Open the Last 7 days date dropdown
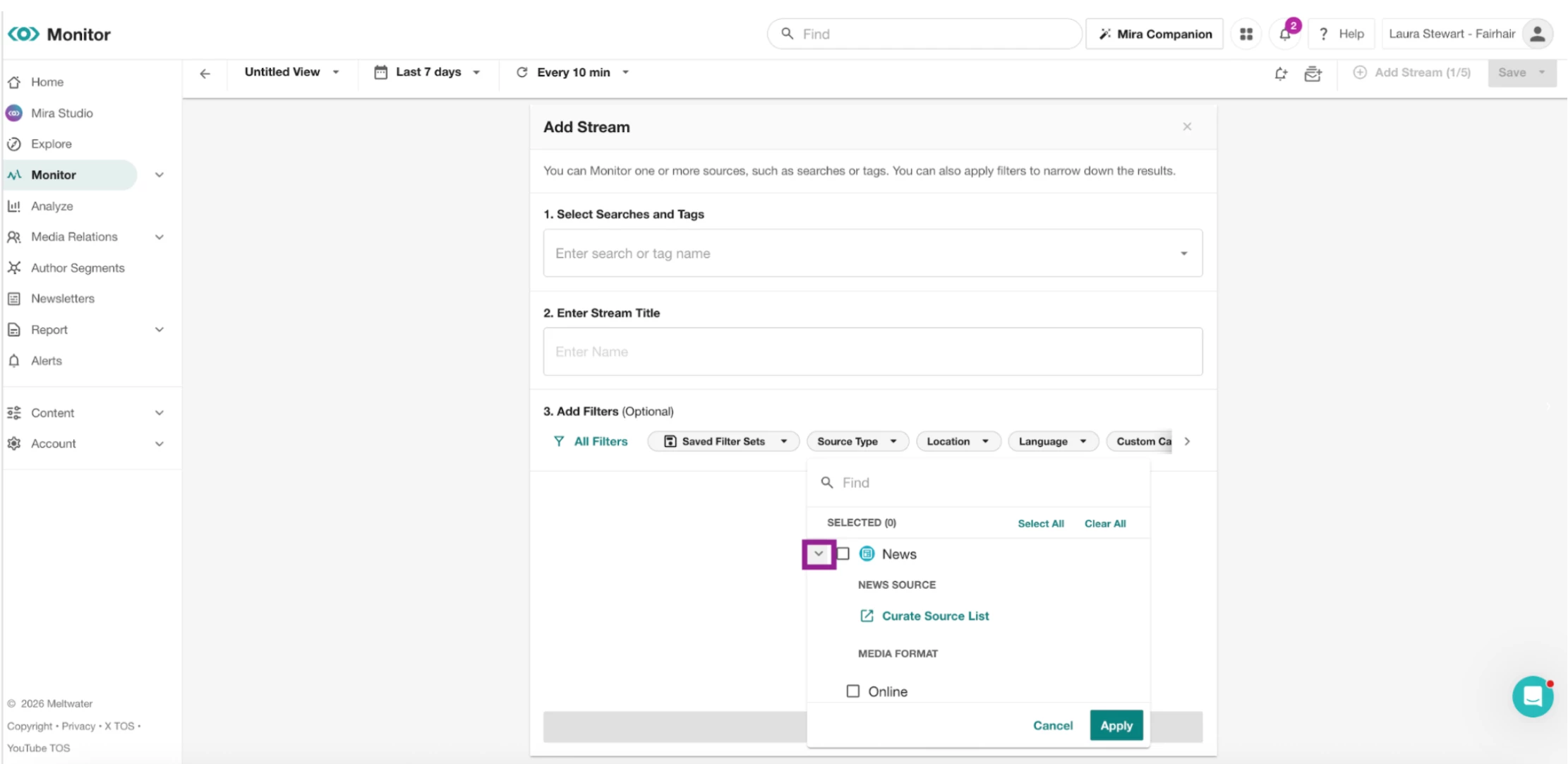Image resolution: width=1568 pixels, height=764 pixels. coord(428,72)
